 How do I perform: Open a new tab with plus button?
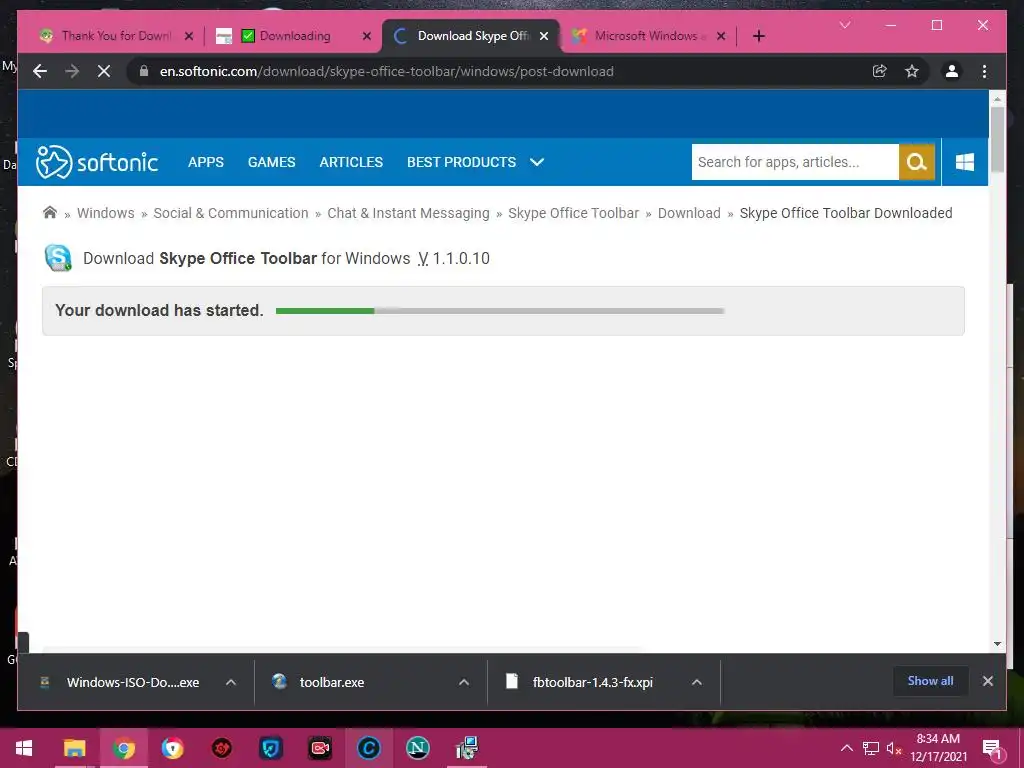[758, 36]
